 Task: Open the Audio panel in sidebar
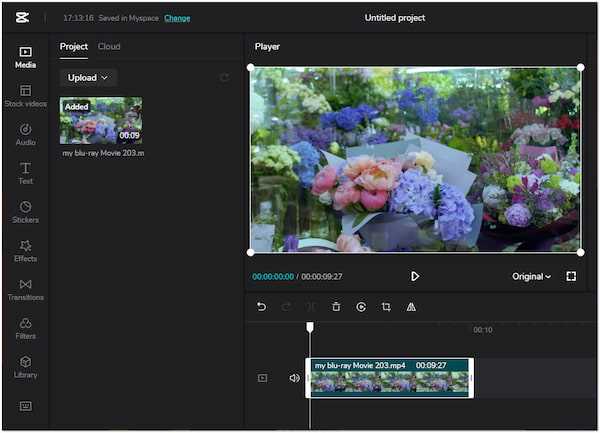point(26,135)
